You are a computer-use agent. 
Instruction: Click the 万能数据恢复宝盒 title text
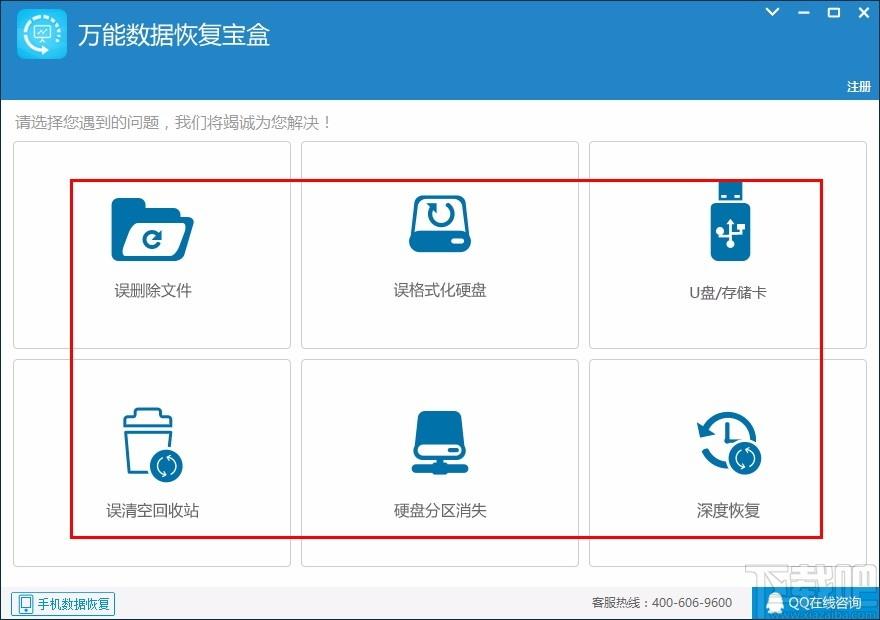174,35
